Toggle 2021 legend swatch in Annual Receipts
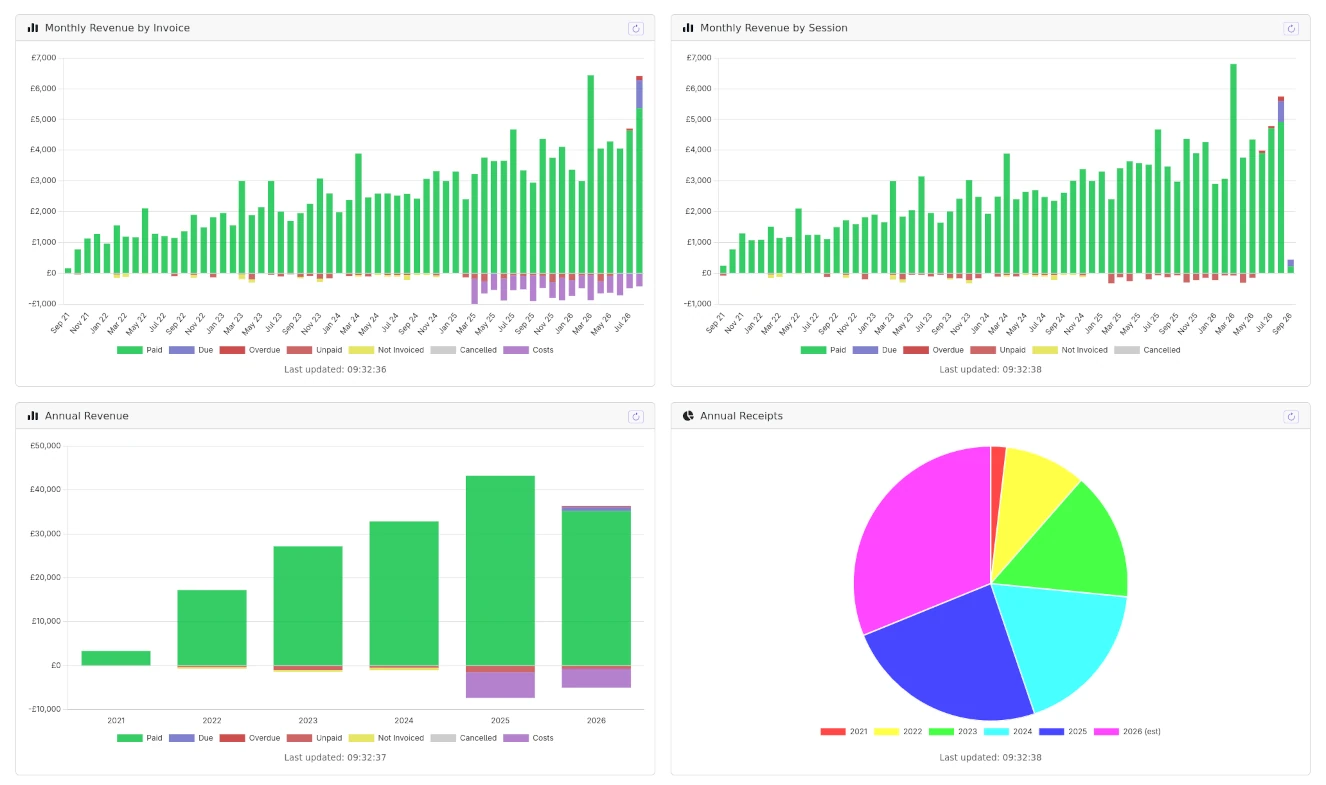Viewport: 1326px width, 785px height. tap(833, 732)
